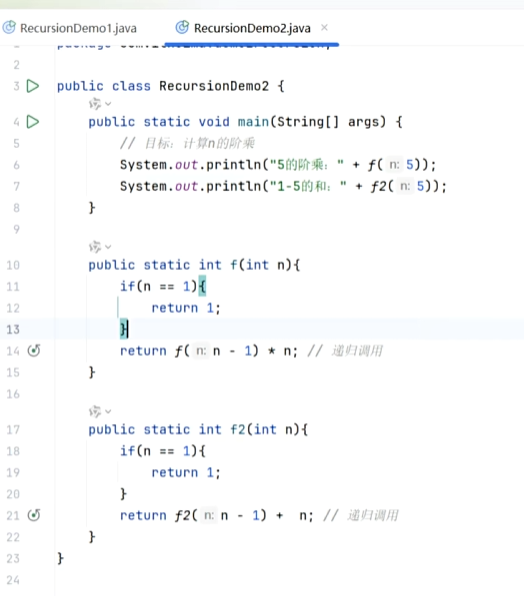Open the author hint dropdown above f2 method

(x=100, y=412)
